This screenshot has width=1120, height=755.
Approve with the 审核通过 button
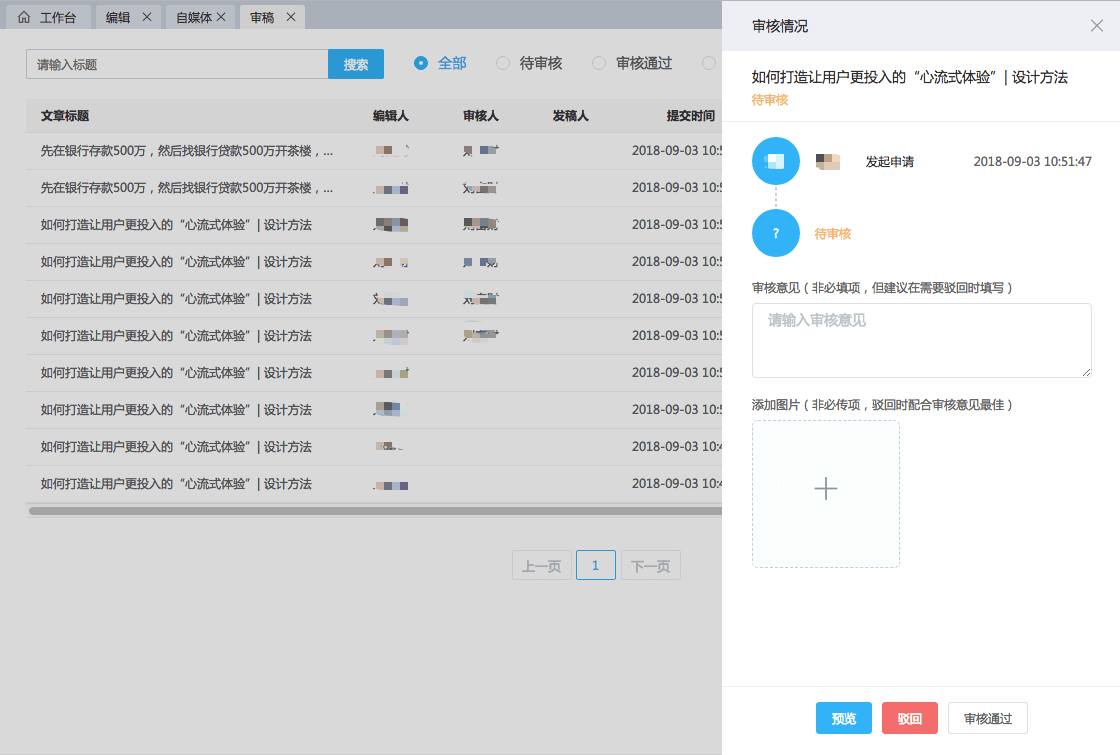point(987,718)
